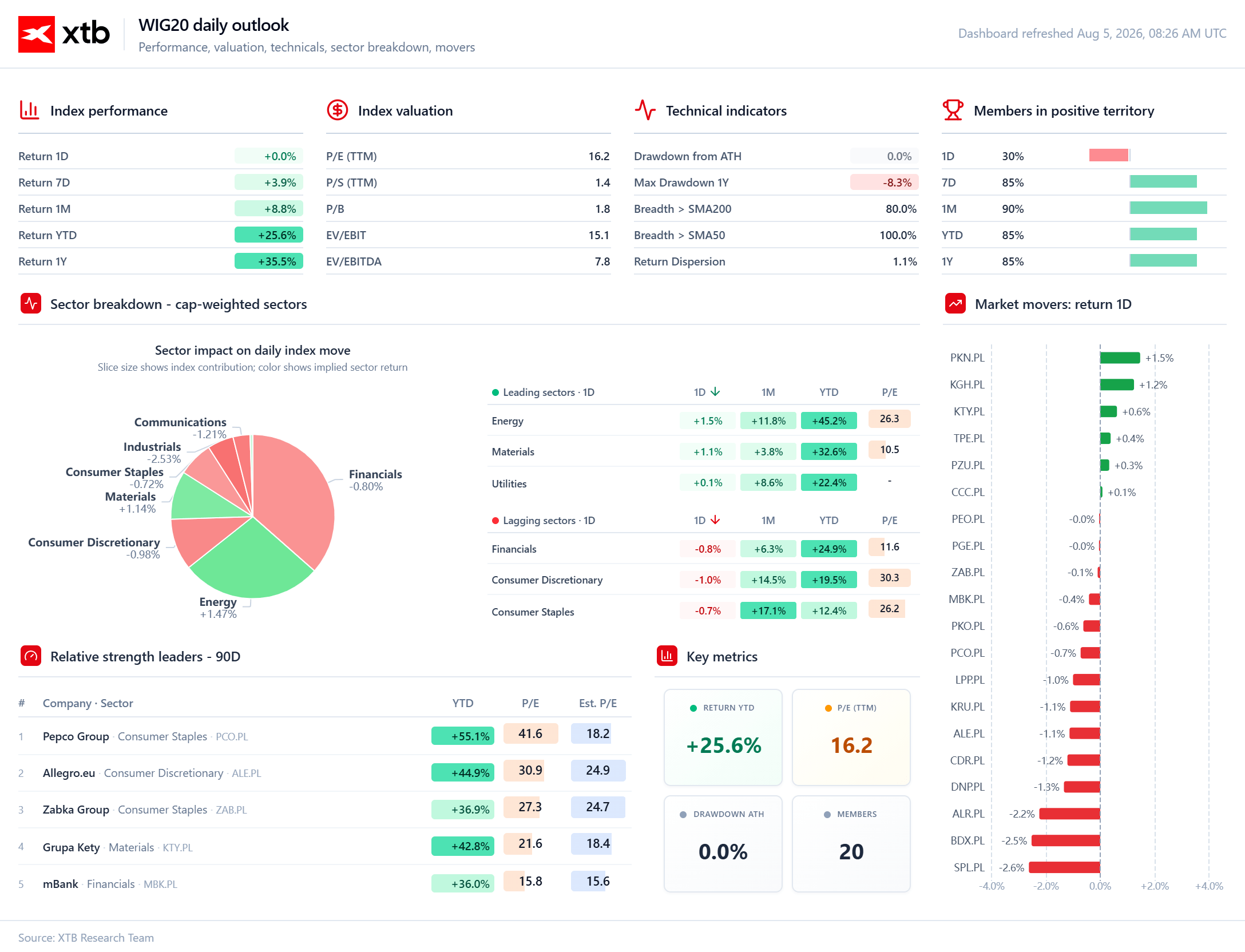This screenshot has width=1245, height=952.
Task: Click the Pepco Group P/E 41.6 cell
Action: 530,733
